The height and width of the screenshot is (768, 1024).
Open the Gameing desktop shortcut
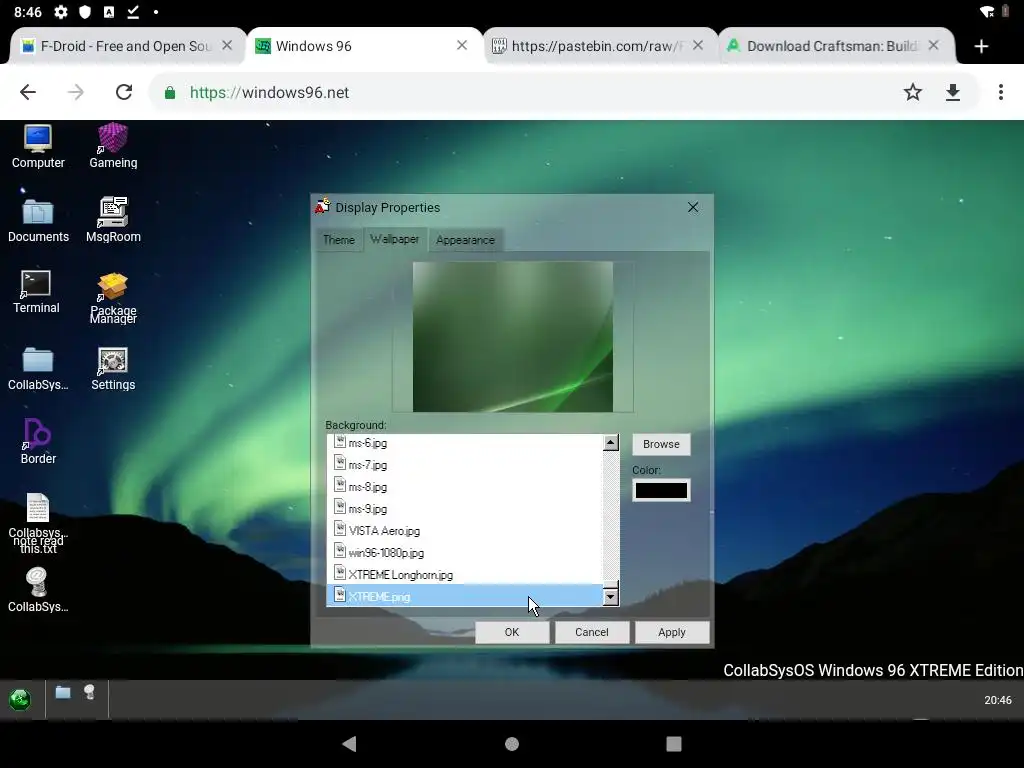113,146
